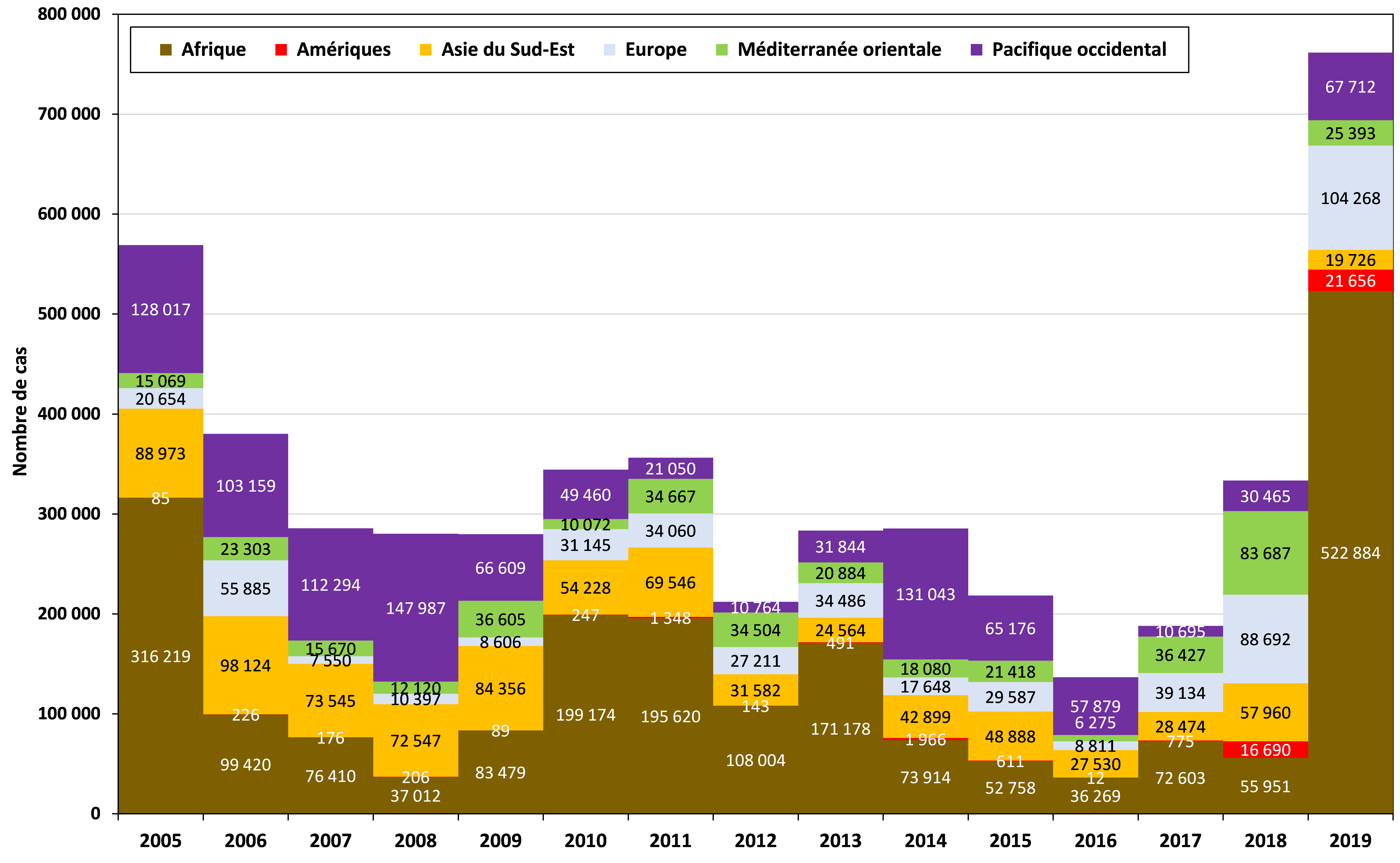The width and height of the screenshot is (1400, 863).
Task: Click the Méditerranée orientale green swatch
Action: (722, 50)
